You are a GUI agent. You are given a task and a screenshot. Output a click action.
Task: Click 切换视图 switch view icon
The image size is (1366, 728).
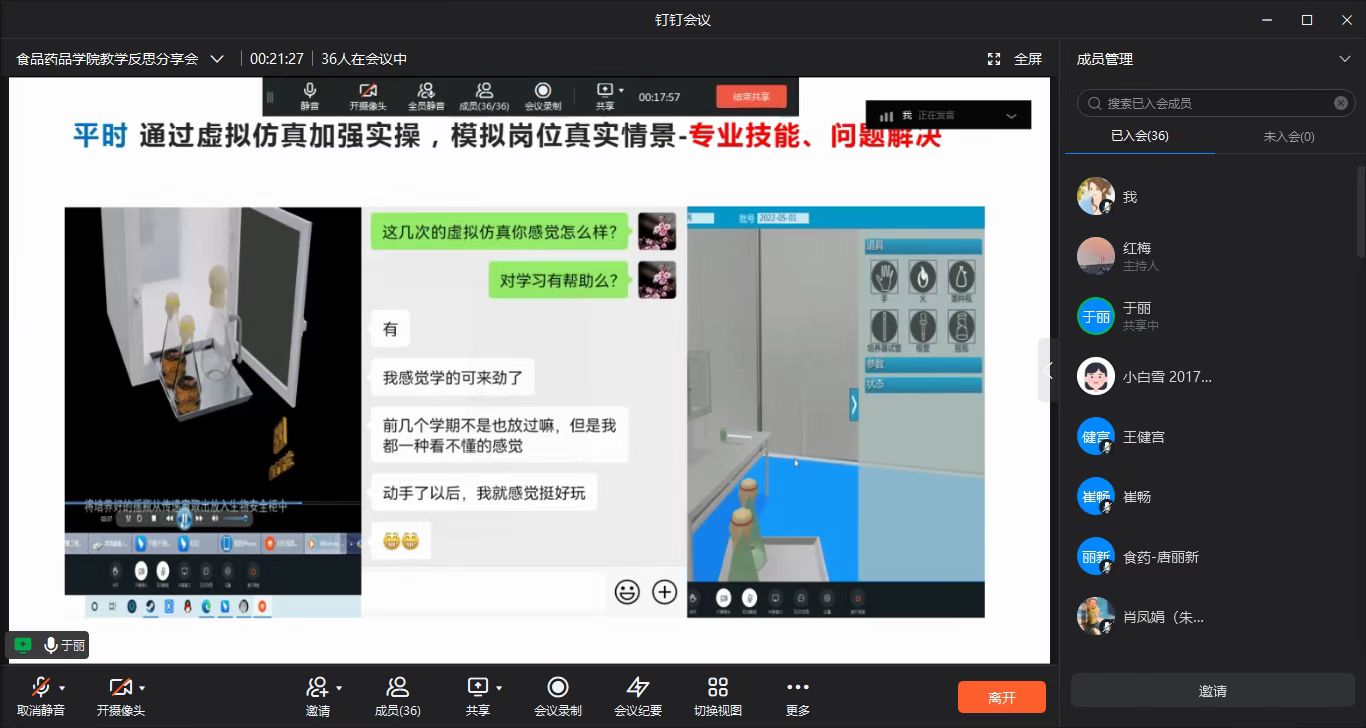coord(718,688)
